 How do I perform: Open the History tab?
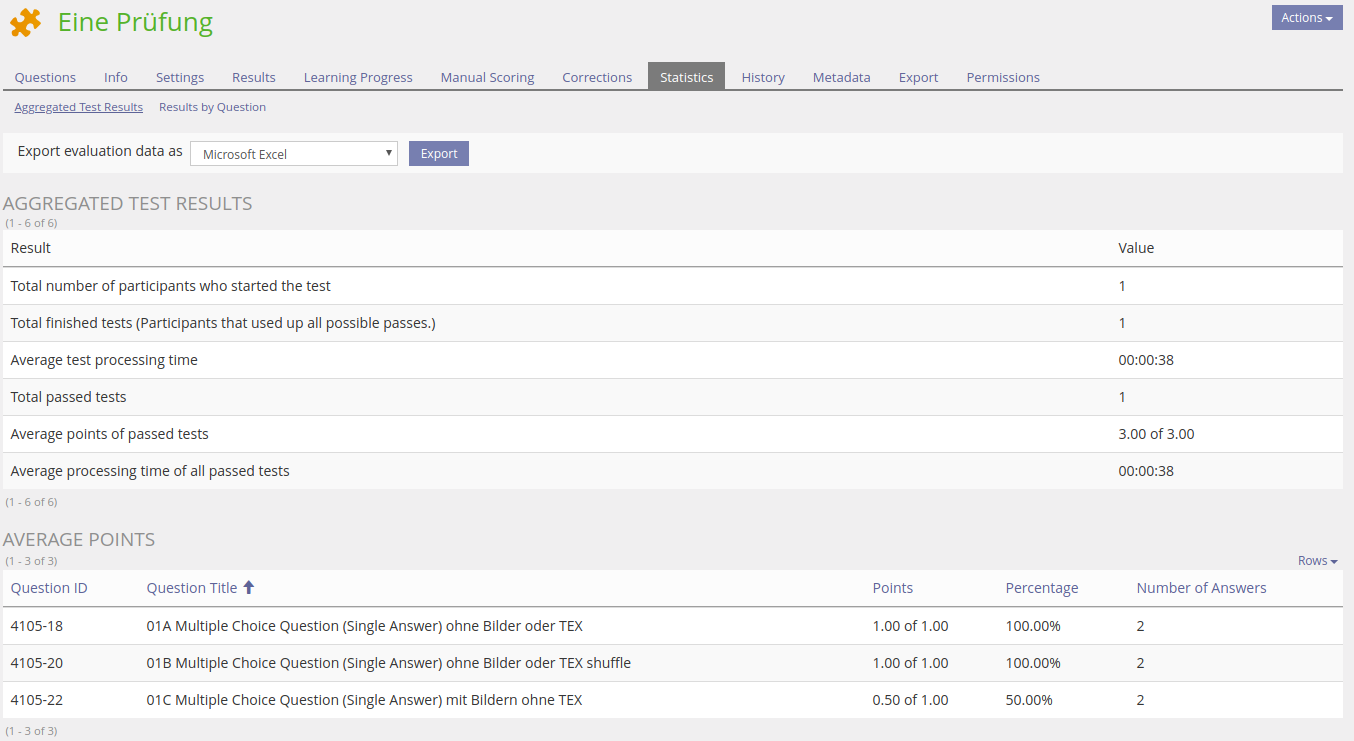pos(763,77)
